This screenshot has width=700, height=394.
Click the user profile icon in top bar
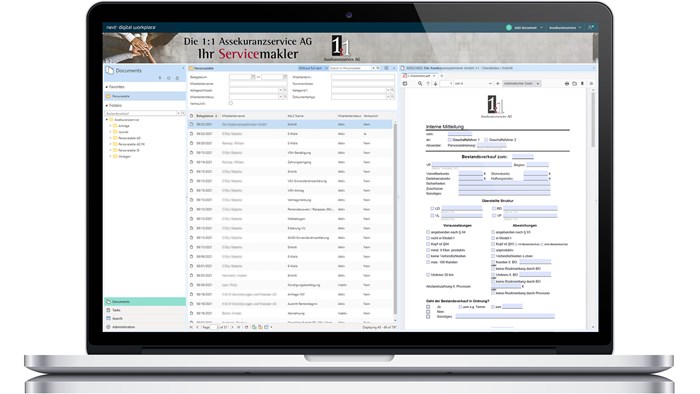tap(591, 27)
